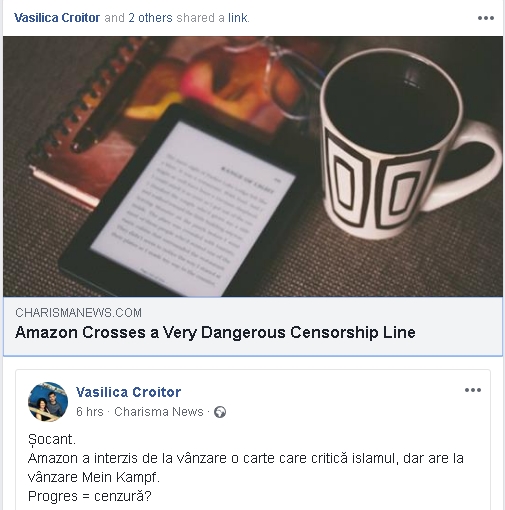Open the "link" word in the share header
Viewport: 505px width, 510px height.
pos(238,18)
